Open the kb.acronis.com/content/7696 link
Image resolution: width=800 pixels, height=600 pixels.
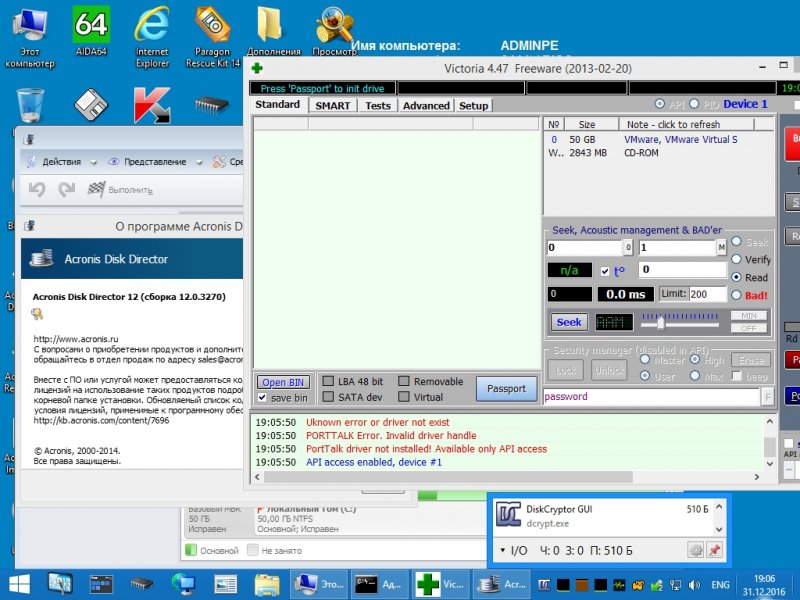click(102, 420)
